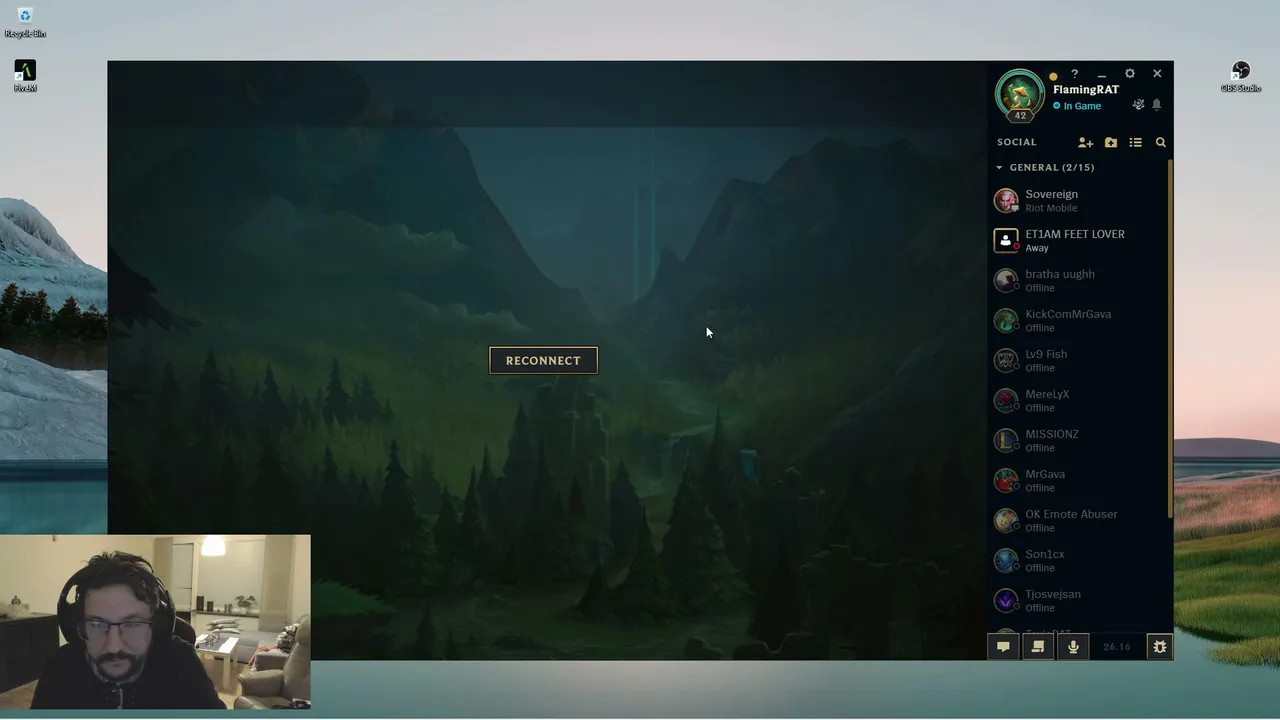Select friend ET1AM FEET LOVER
Screen dimensions: 1280x720
tap(1078, 240)
